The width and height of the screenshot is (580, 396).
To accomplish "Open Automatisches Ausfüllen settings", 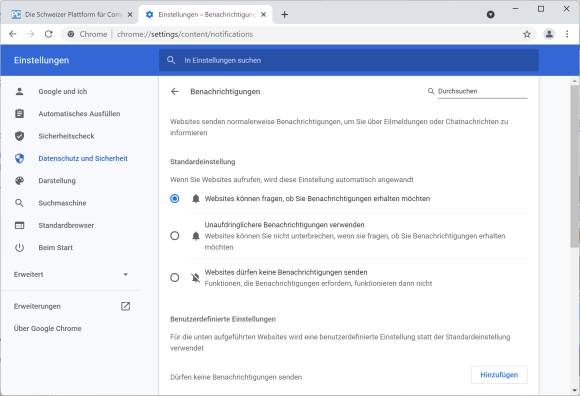I will [x=79, y=114].
